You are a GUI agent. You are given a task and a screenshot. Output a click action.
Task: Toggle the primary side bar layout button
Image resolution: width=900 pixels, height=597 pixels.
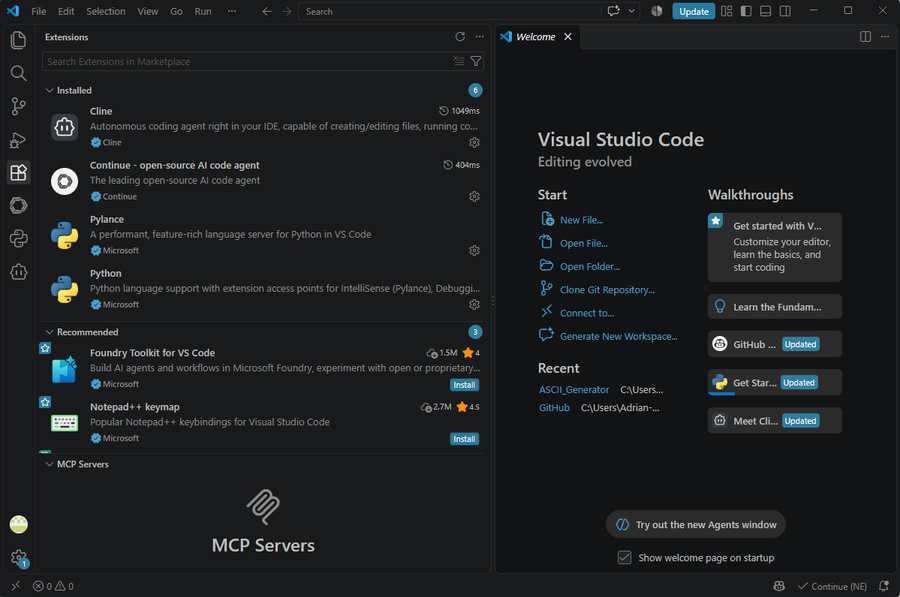746,11
